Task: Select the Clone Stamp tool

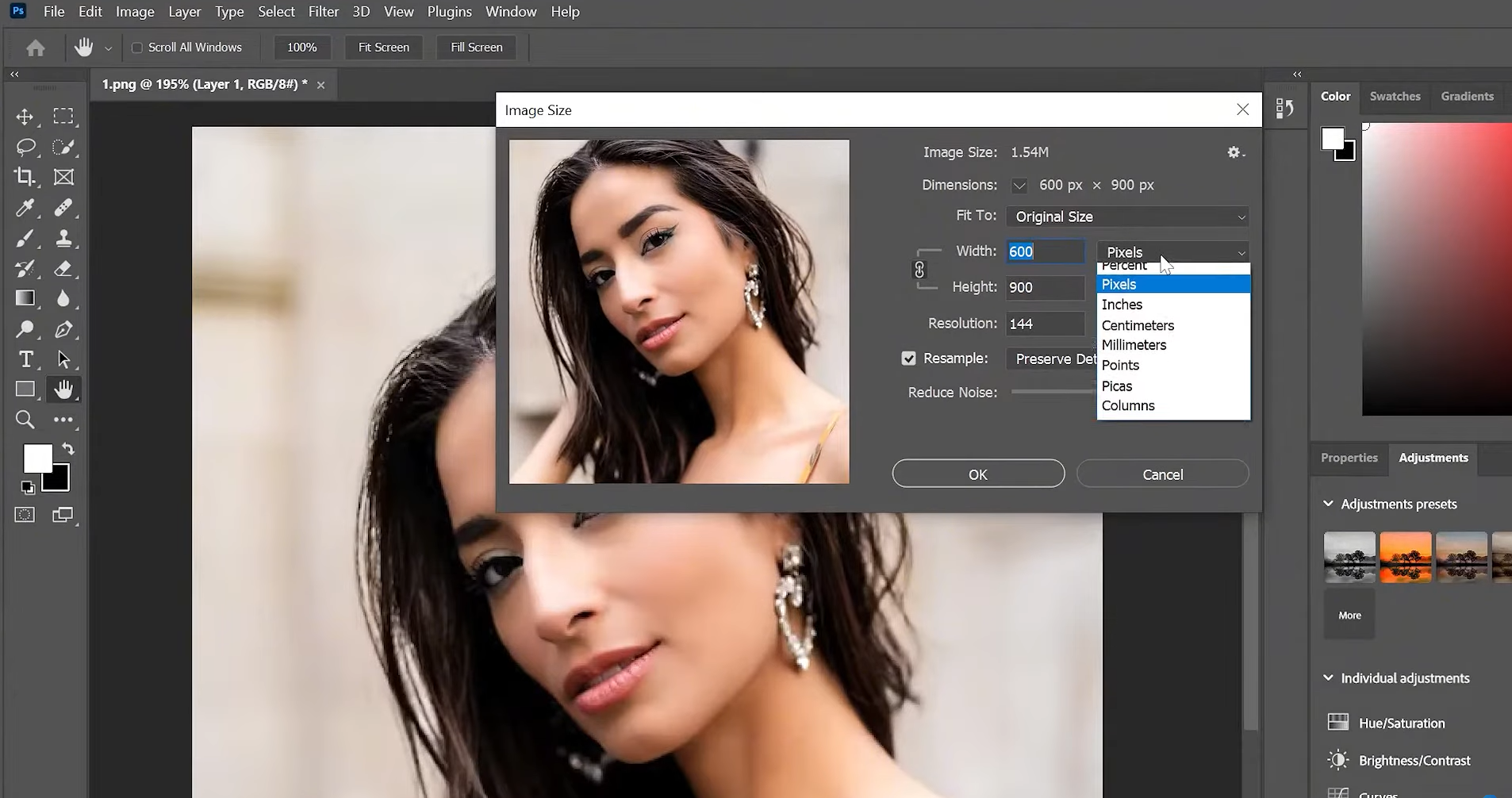Action: click(63, 238)
